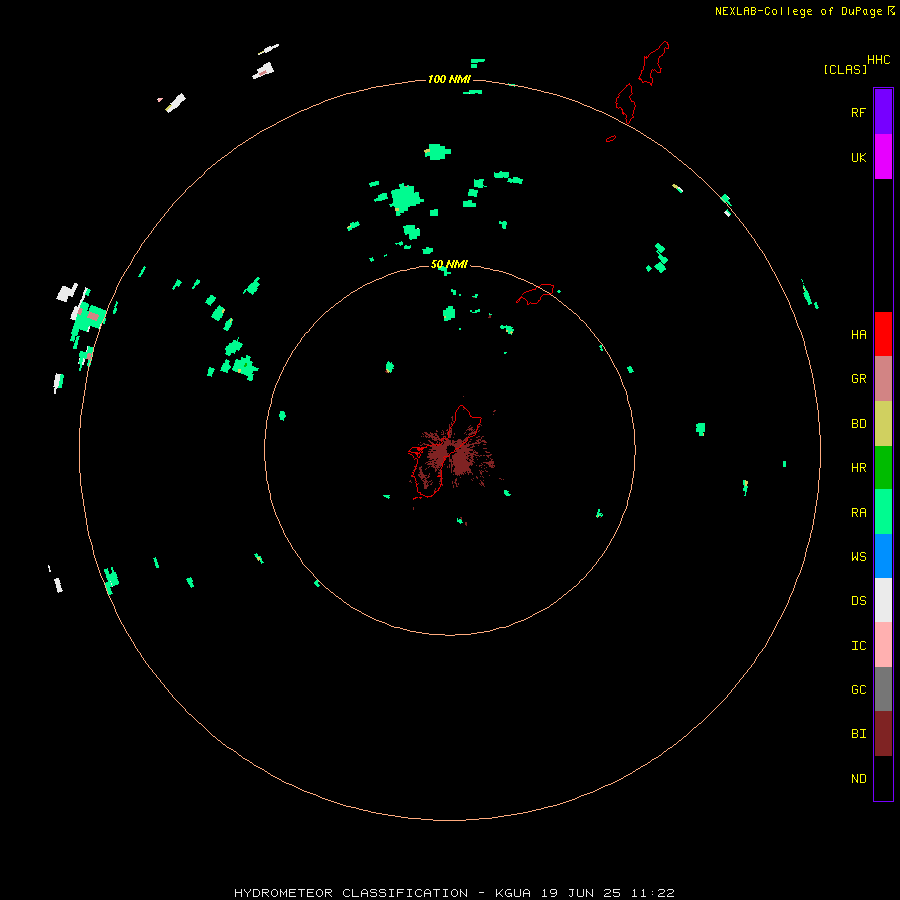Click the WS blue legend swatch
The image size is (900, 900).
pos(883,556)
